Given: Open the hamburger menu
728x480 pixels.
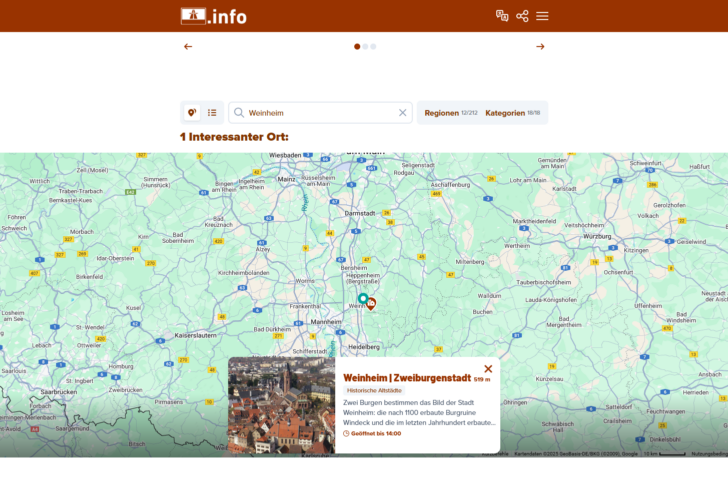Looking at the screenshot, I should [x=542, y=16].
